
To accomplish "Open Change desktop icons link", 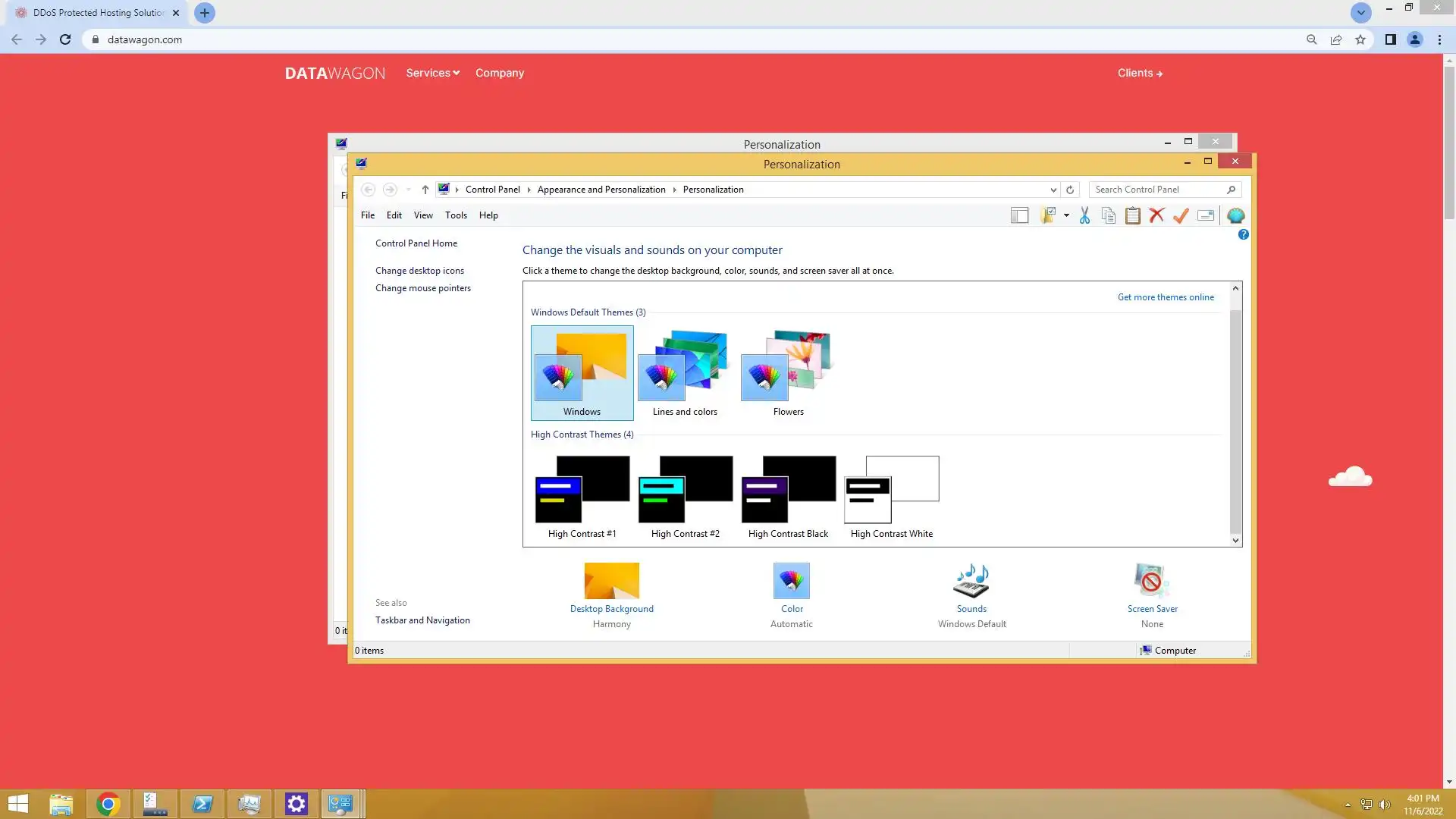I will [419, 271].
